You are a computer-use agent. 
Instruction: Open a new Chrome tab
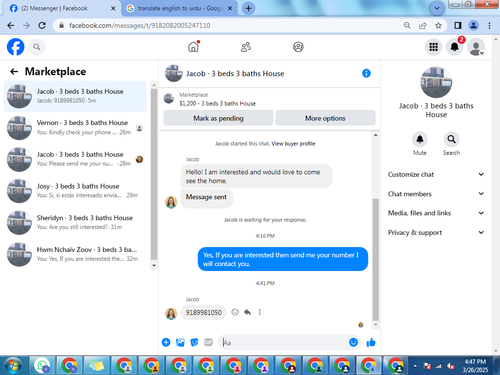pyautogui.click(x=248, y=8)
